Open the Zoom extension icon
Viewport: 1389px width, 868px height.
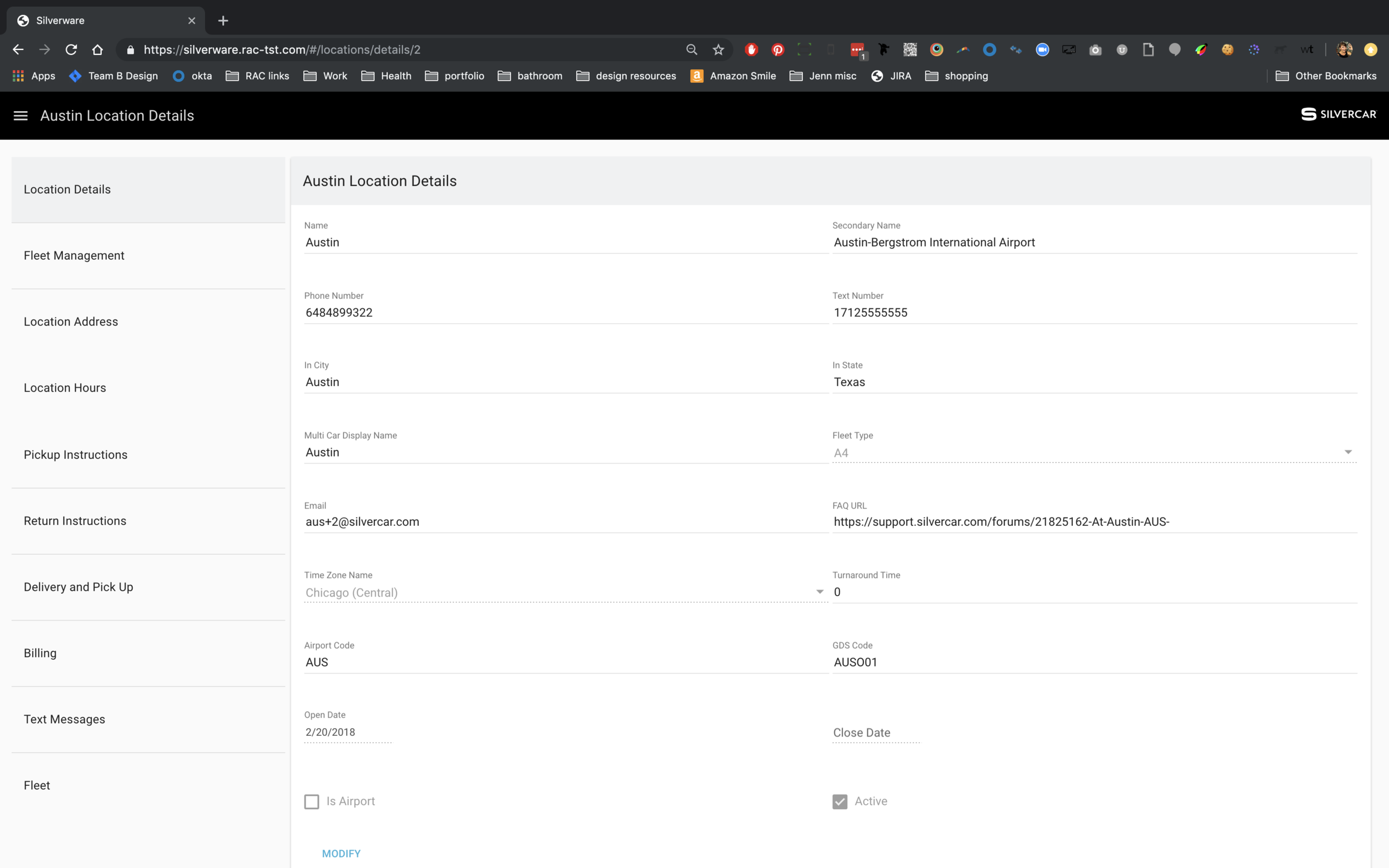(x=1042, y=50)
